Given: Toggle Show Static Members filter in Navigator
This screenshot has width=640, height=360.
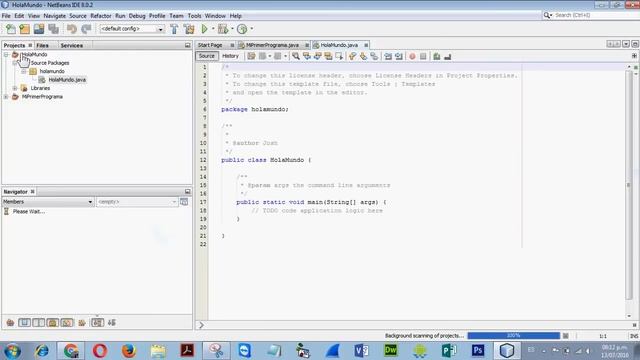Looking at the screenshot, I should (39, 323).
